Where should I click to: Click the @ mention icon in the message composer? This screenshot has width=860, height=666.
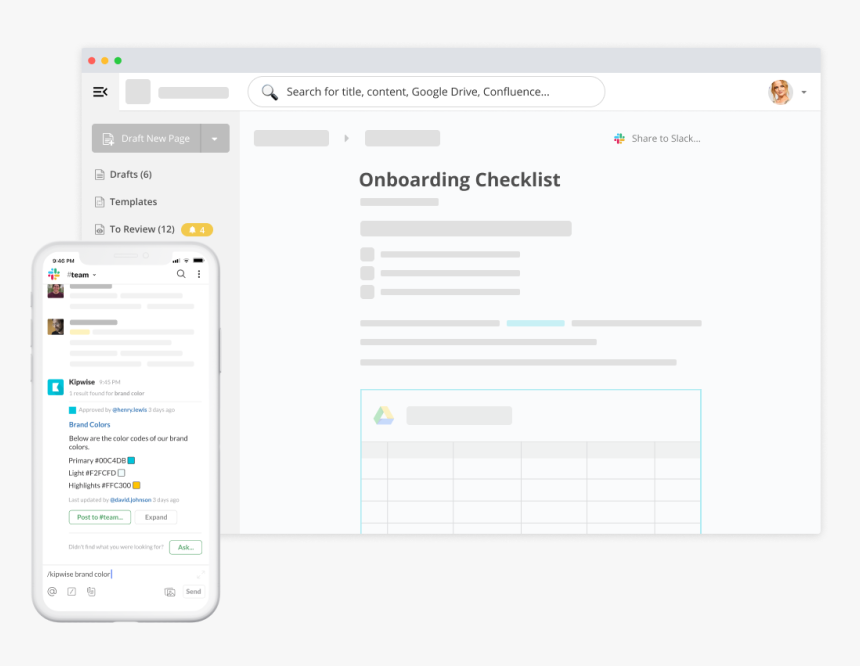52,592
